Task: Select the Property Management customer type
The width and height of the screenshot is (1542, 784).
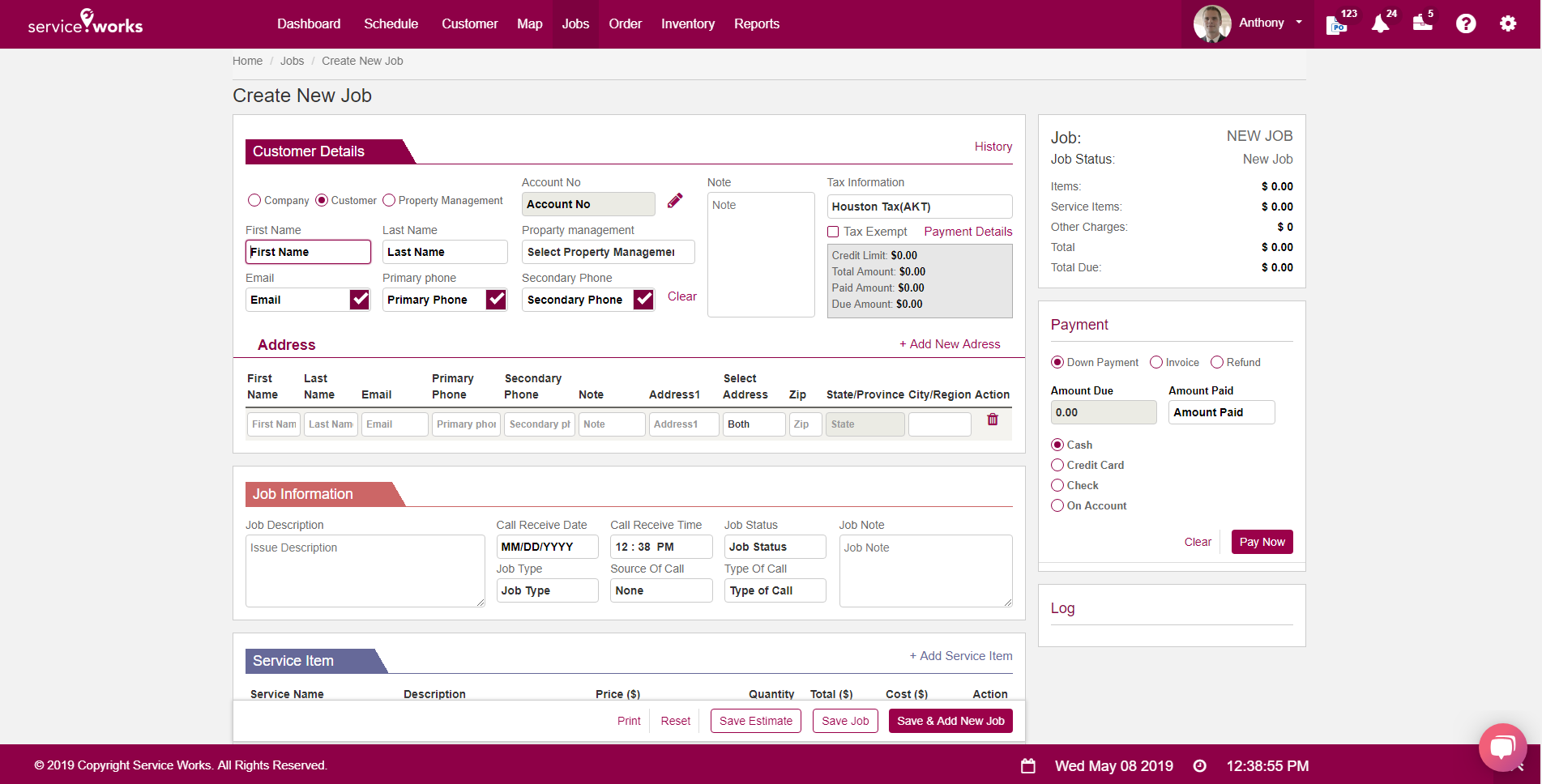Action: 389,200
